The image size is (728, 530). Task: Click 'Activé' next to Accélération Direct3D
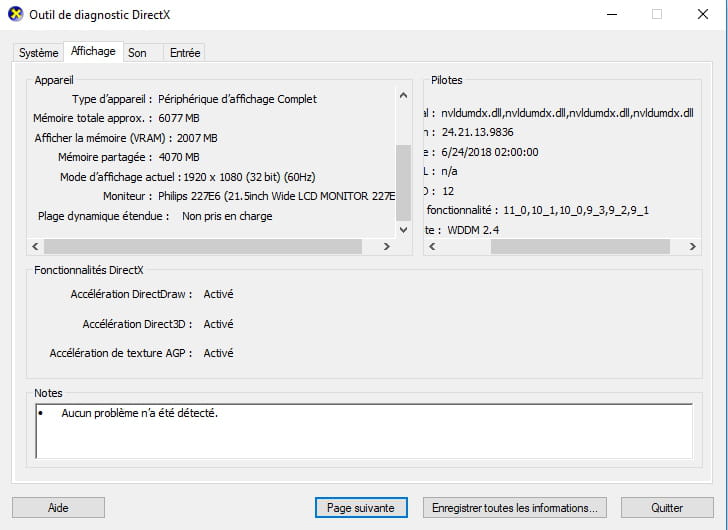[x=218, y=324]
